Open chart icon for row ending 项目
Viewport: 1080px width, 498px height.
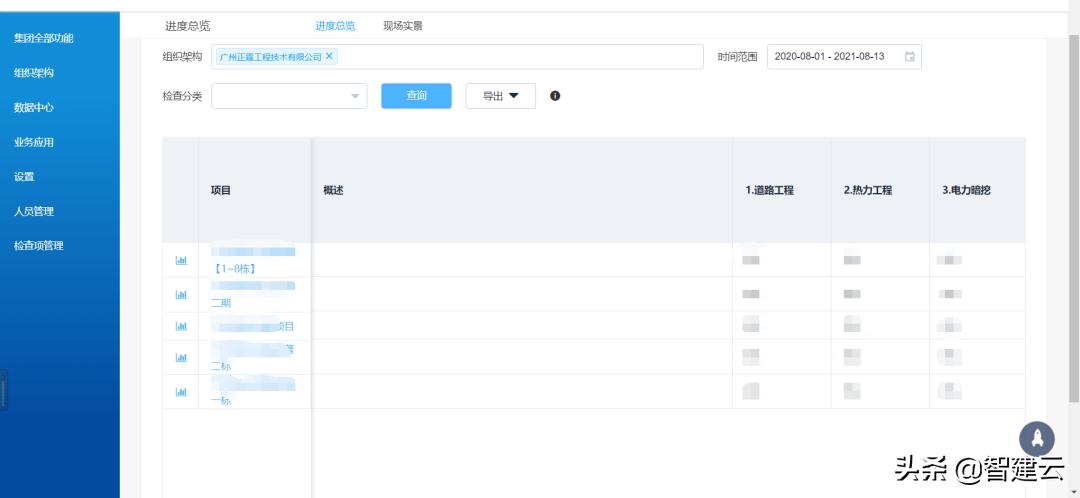[181, 326]
